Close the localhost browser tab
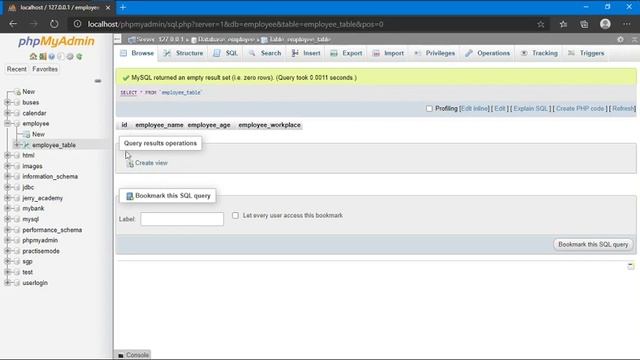 (x=108, y=8)
